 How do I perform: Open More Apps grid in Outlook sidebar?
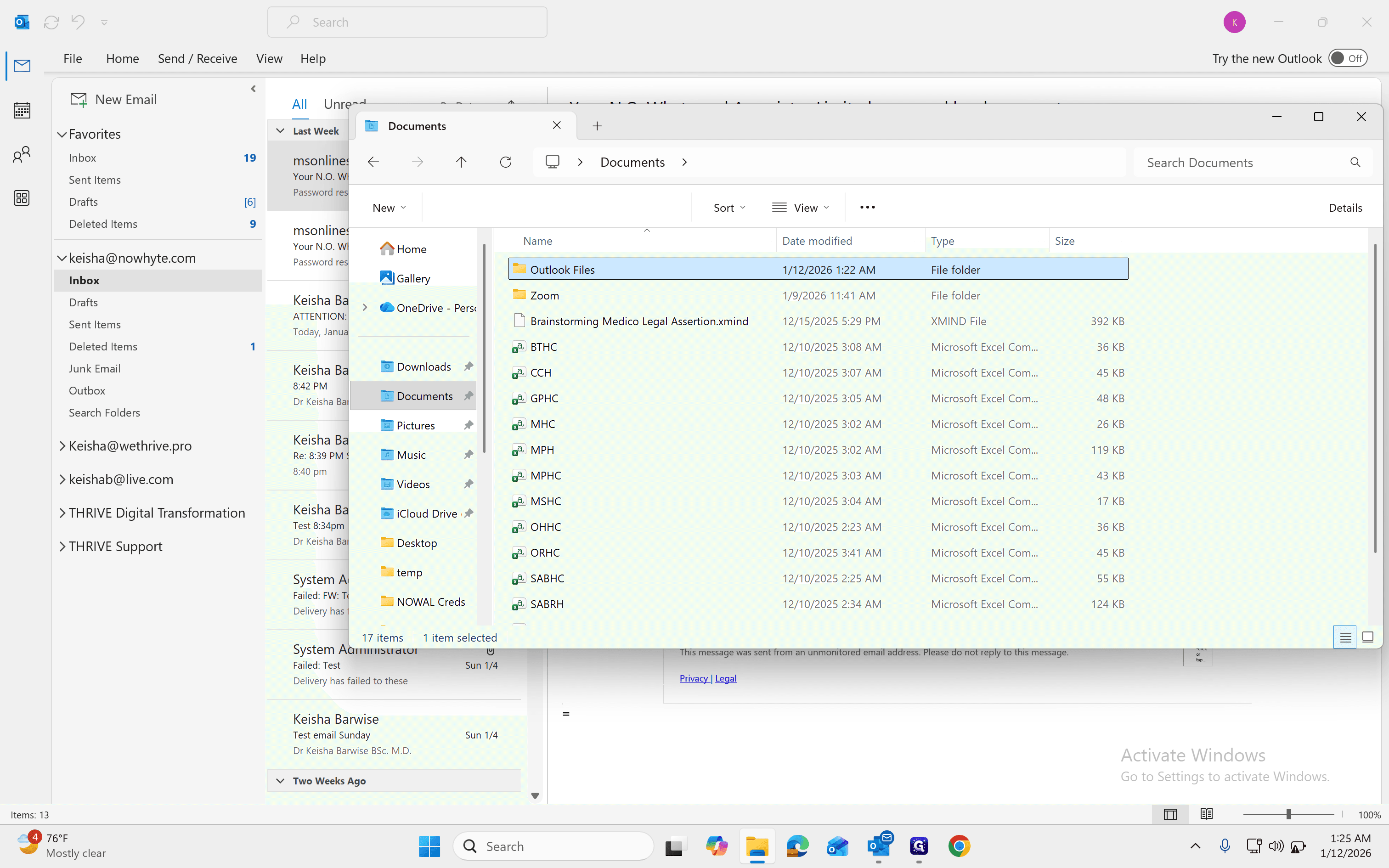[x=22, y=198]
